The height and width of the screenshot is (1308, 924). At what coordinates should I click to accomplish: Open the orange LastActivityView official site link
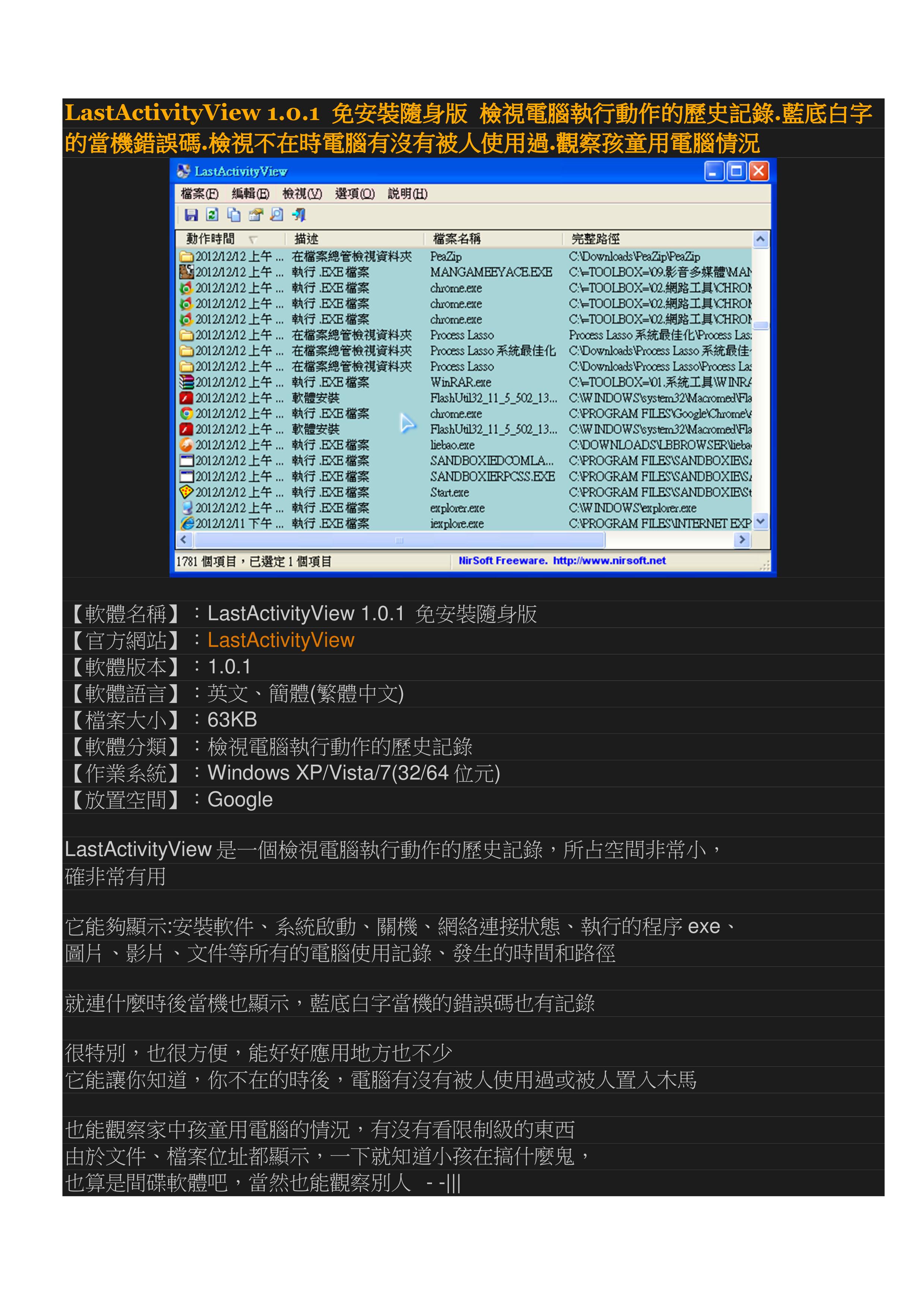coord(281,640)
